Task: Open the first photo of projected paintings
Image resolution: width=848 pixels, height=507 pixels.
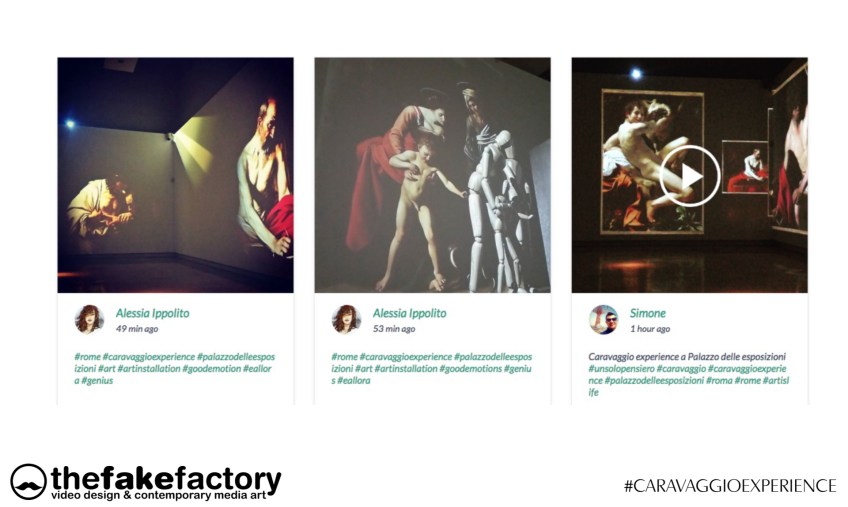Action: pyautogui.click(x=176, y=175)
